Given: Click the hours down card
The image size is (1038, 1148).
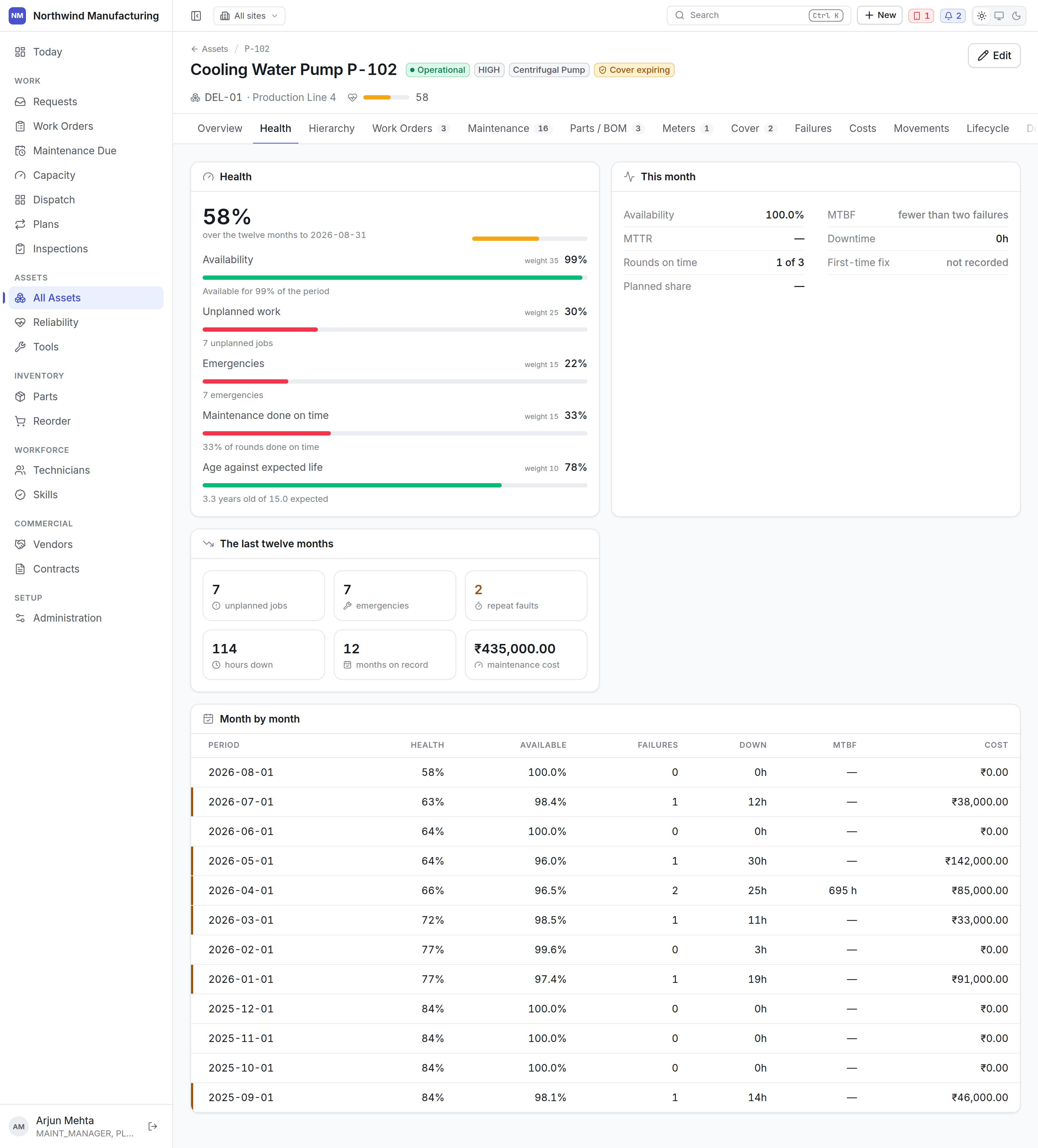Looking at the screenshot, I should coord(263,655).
